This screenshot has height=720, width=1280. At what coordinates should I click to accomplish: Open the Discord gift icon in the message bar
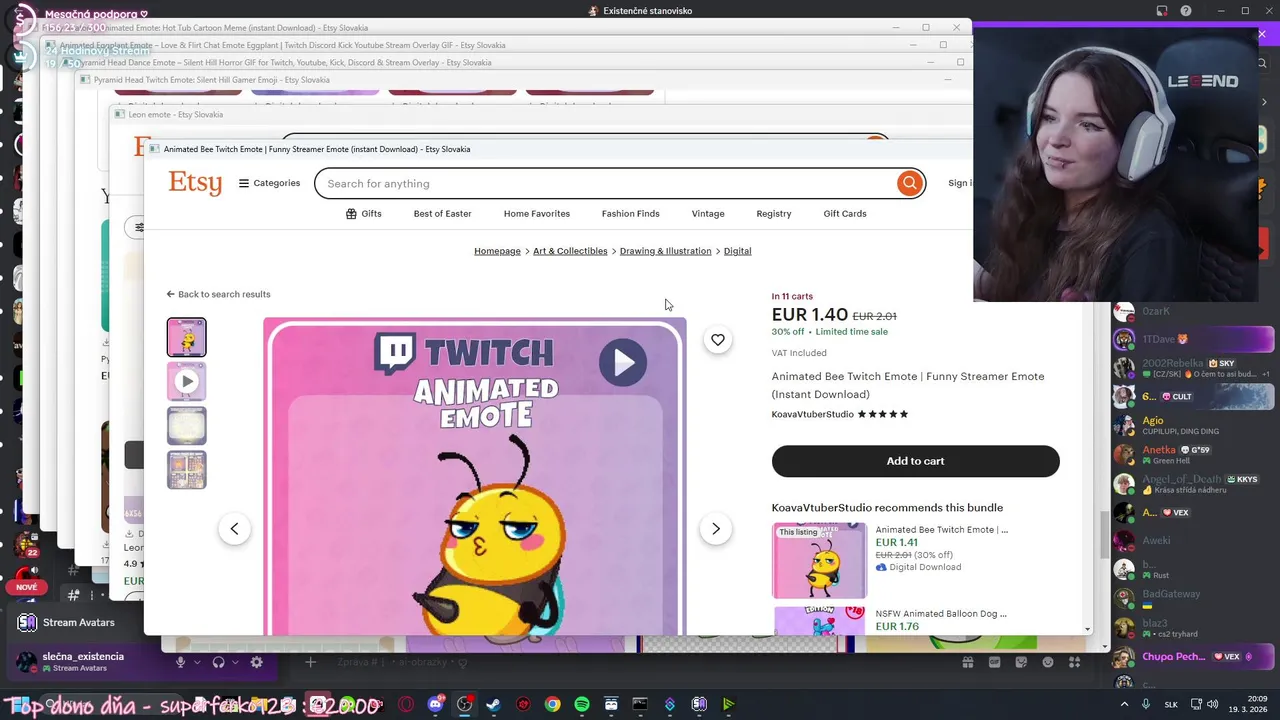click(968, 662)
